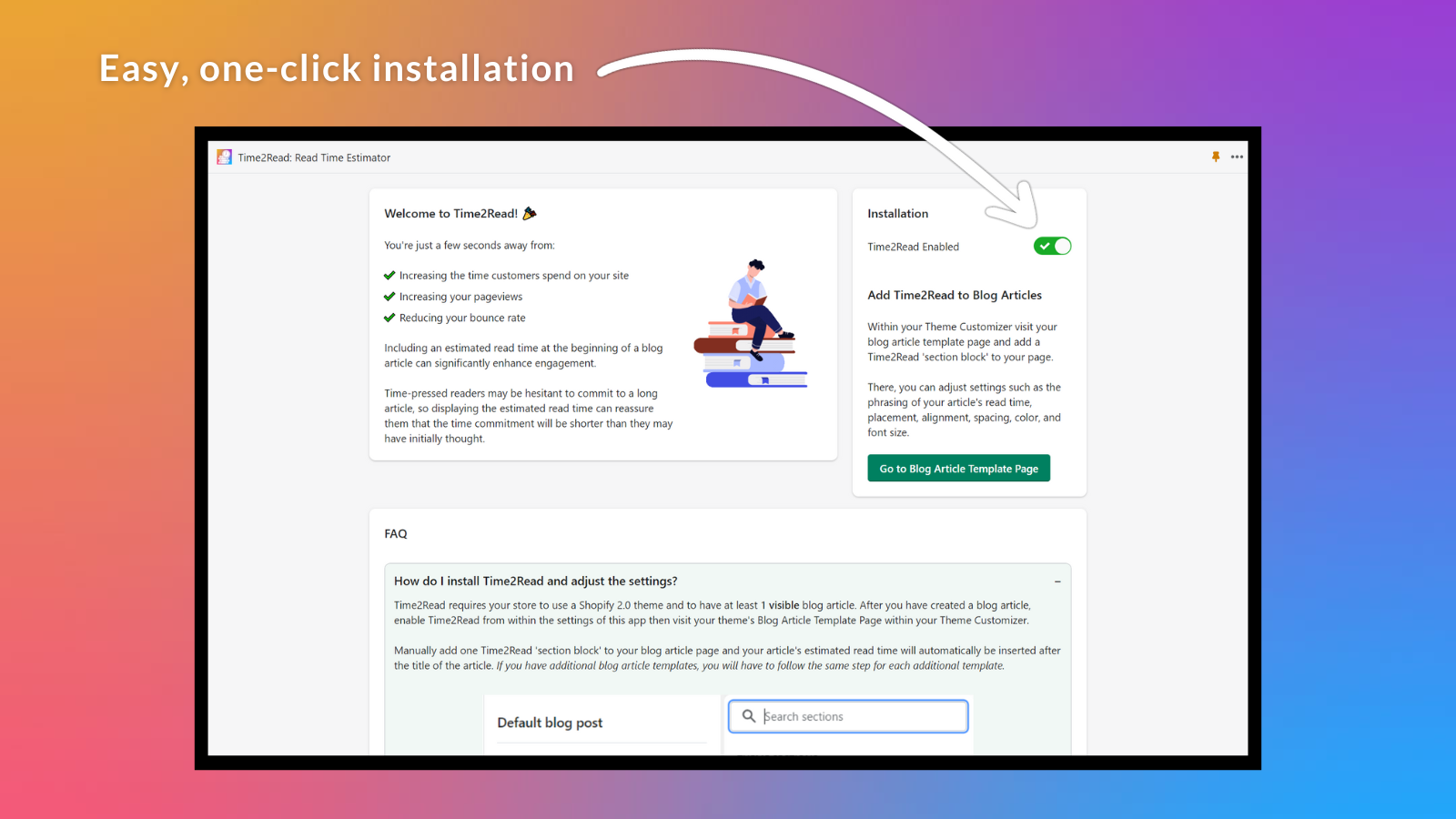
Task: Click the party popper emoji icon
Action: pos(530,213)
